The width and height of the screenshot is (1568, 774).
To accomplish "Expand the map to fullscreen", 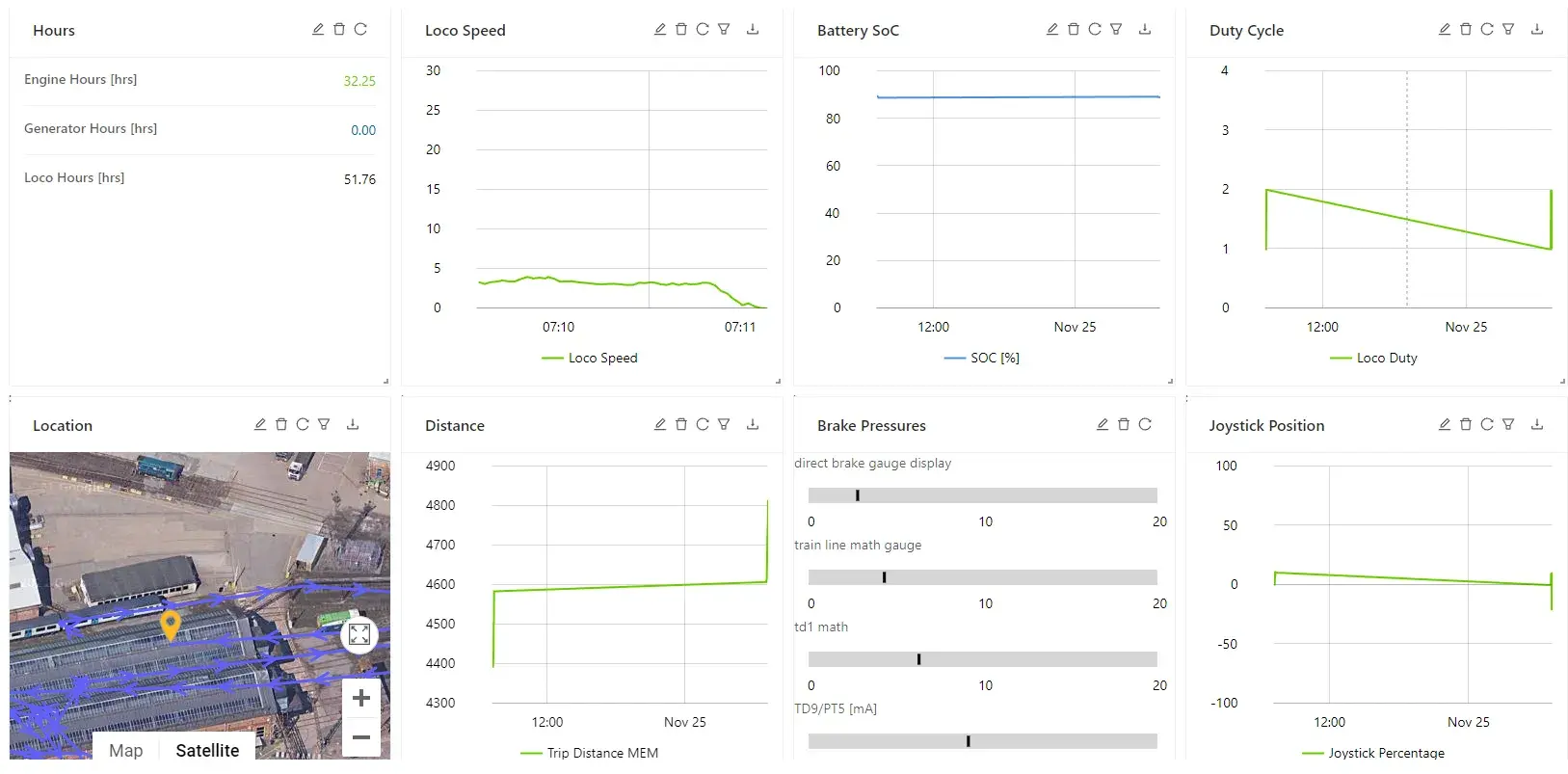I will click(x=359, y=634).
